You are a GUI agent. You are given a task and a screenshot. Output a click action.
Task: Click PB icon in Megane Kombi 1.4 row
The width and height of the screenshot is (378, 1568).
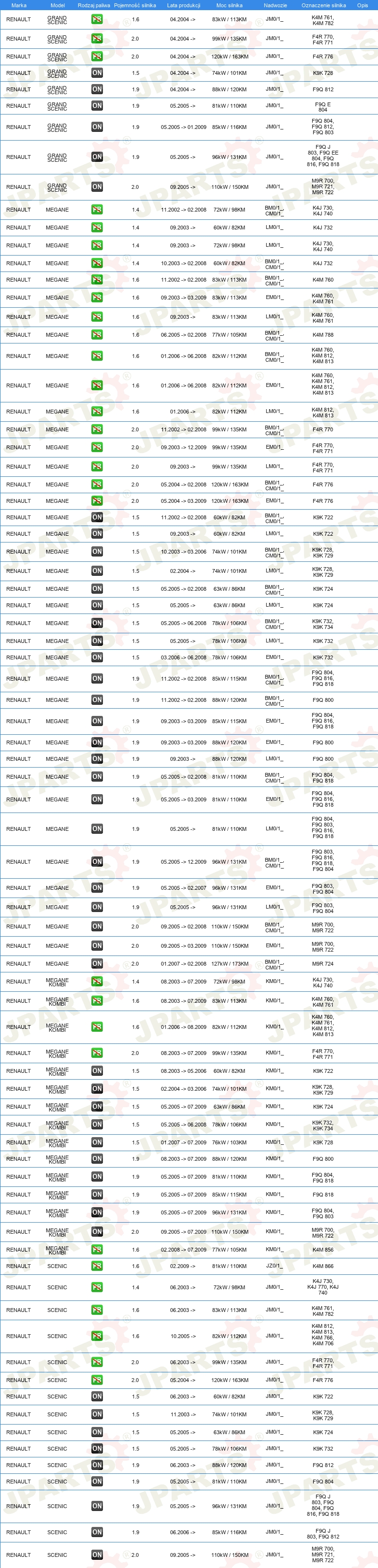[x=97, y=981]
